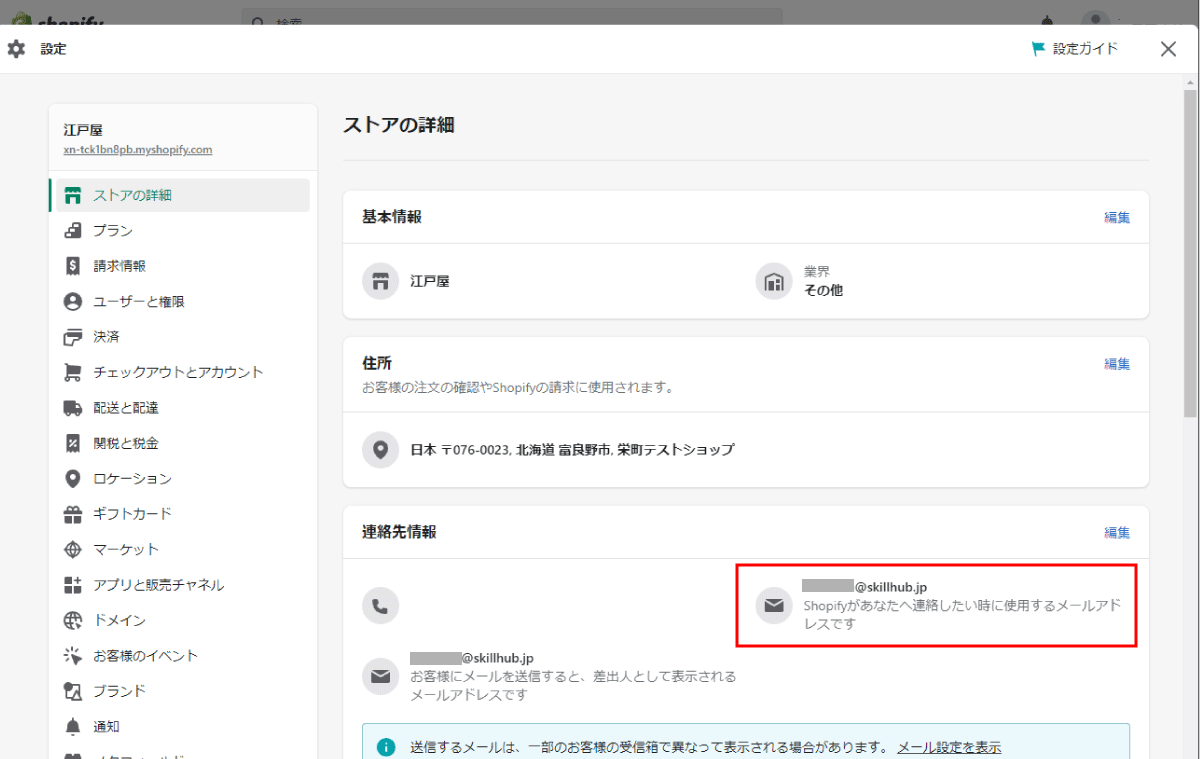Open the xn-tck1bn8pb.myshopify.com store link
Screen dimensions: 1200x759
pos(137,150)
